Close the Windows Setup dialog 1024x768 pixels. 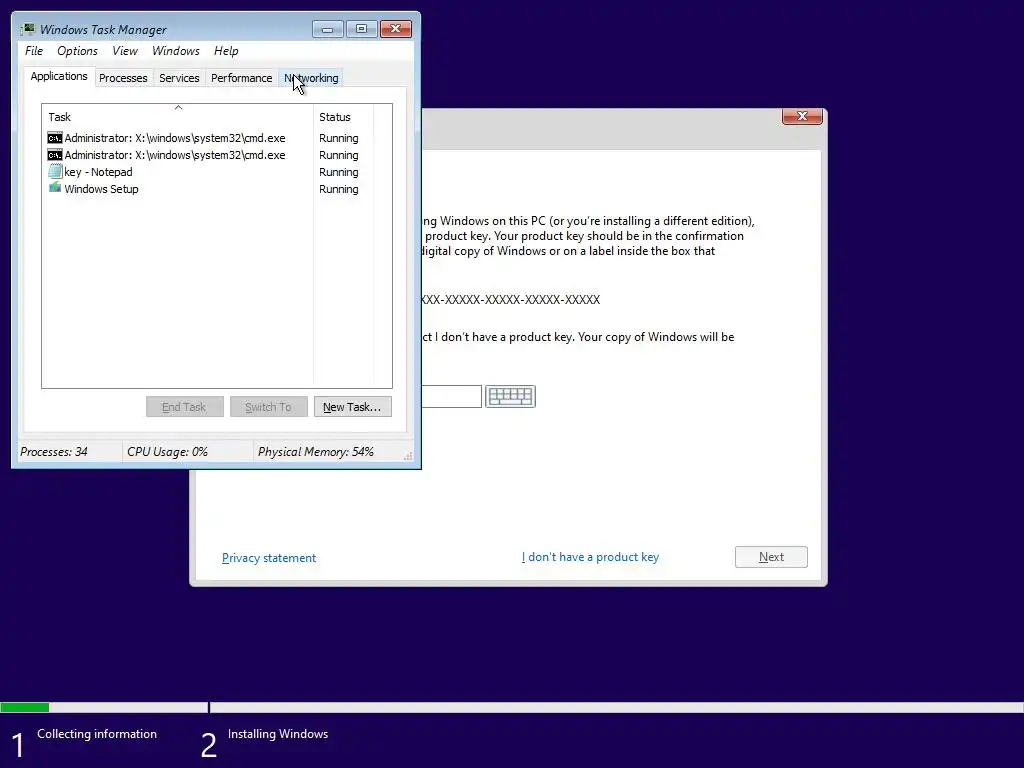802,116
